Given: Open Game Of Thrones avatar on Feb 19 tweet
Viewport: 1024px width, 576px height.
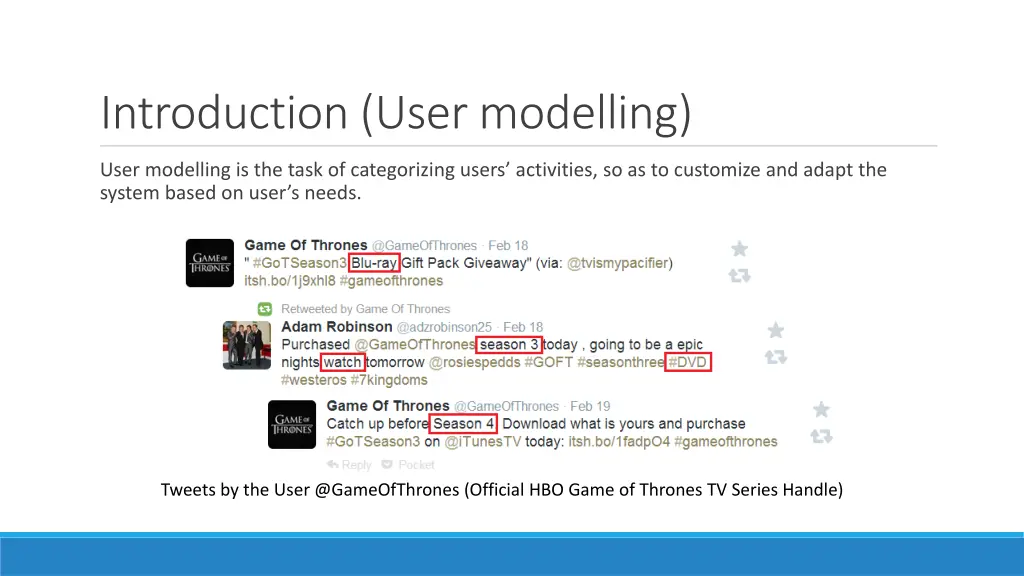Looking at the screenshot, I should 292,424.
